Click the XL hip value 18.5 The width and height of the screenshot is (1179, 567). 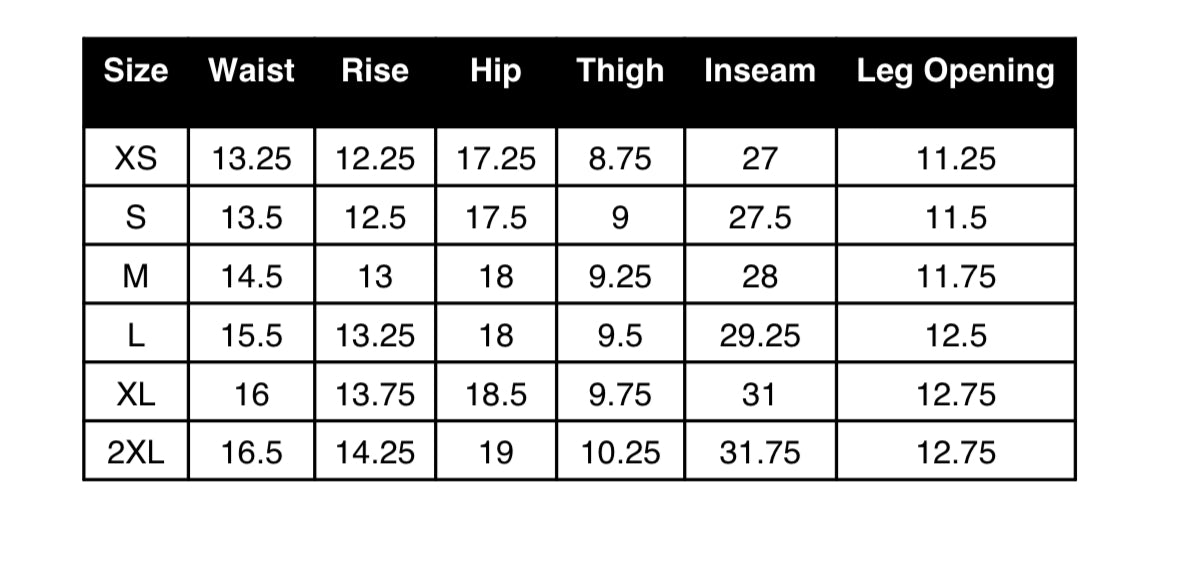pos(496,393)
